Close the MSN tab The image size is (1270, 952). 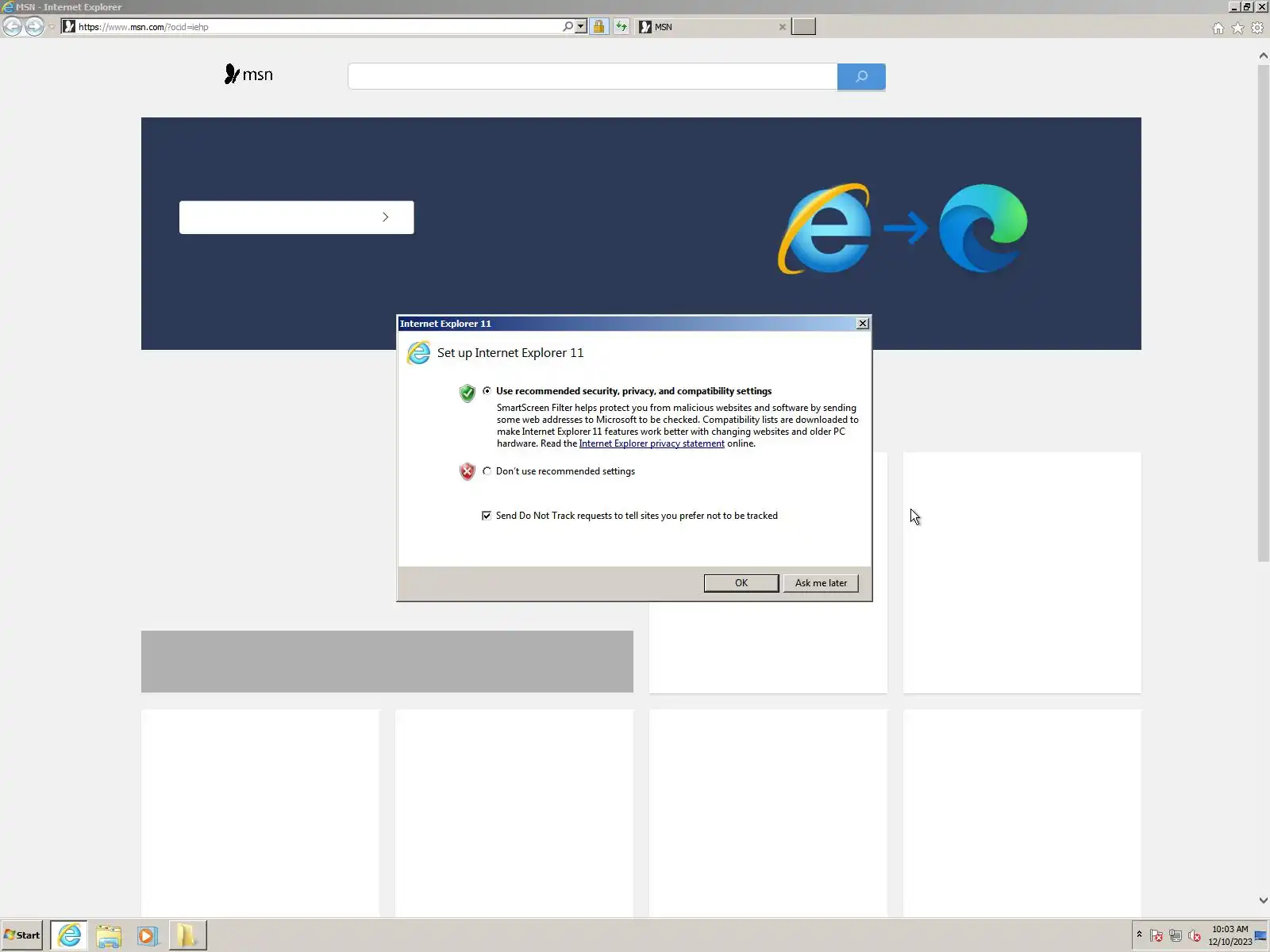click(782, 26)
